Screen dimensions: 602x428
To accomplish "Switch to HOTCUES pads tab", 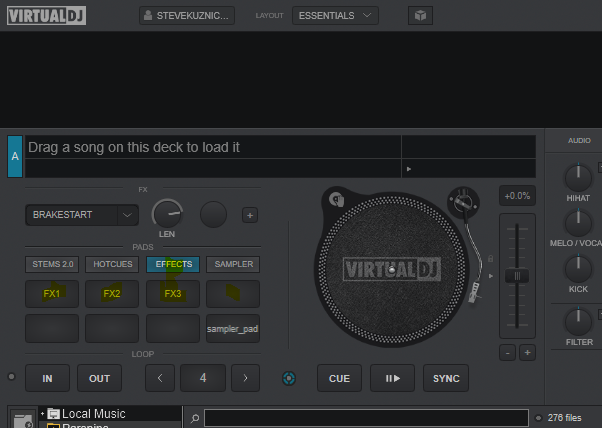I will pos(112,264).
